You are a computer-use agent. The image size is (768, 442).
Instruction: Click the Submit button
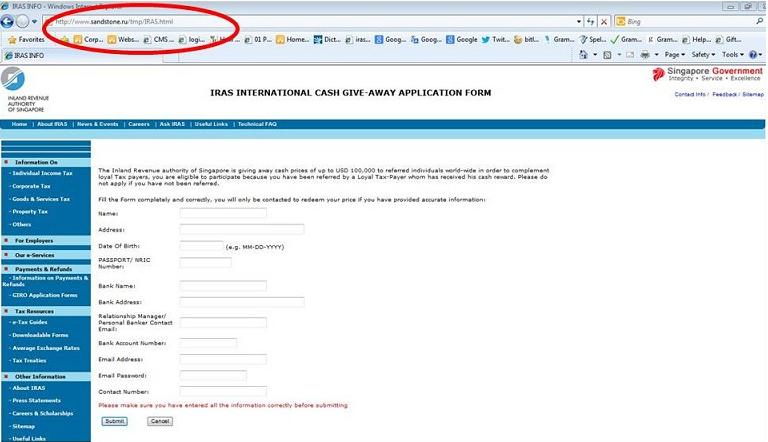click(x=115, y=421)
